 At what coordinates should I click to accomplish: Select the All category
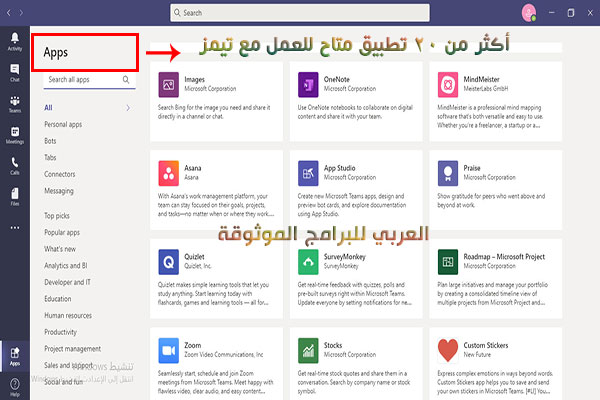tap(48, 108)
